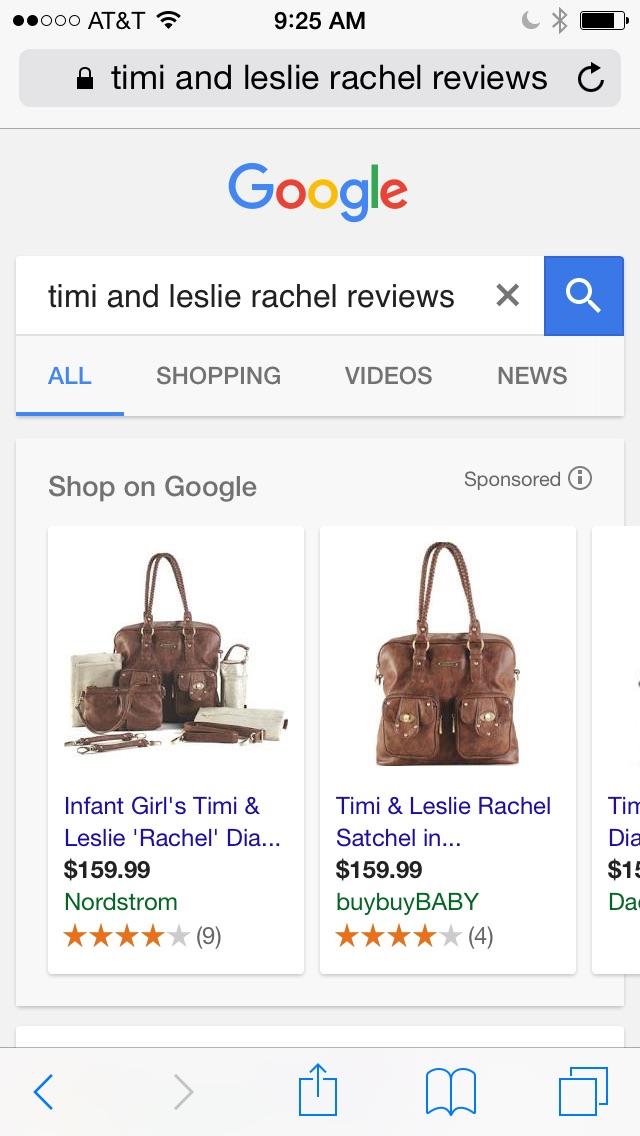Tap the Google logo
The width and height of the screenshot is (640, 1136).
pyautogui.click(x=317, y=191)
